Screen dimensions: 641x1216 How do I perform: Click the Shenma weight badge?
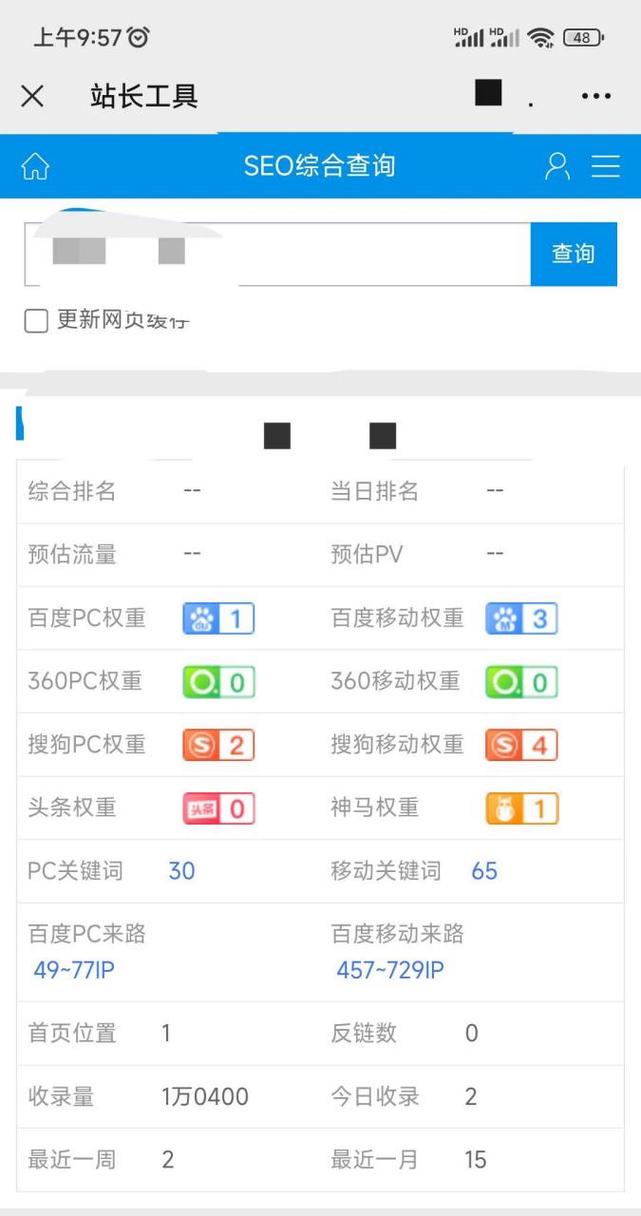[521, 808]
